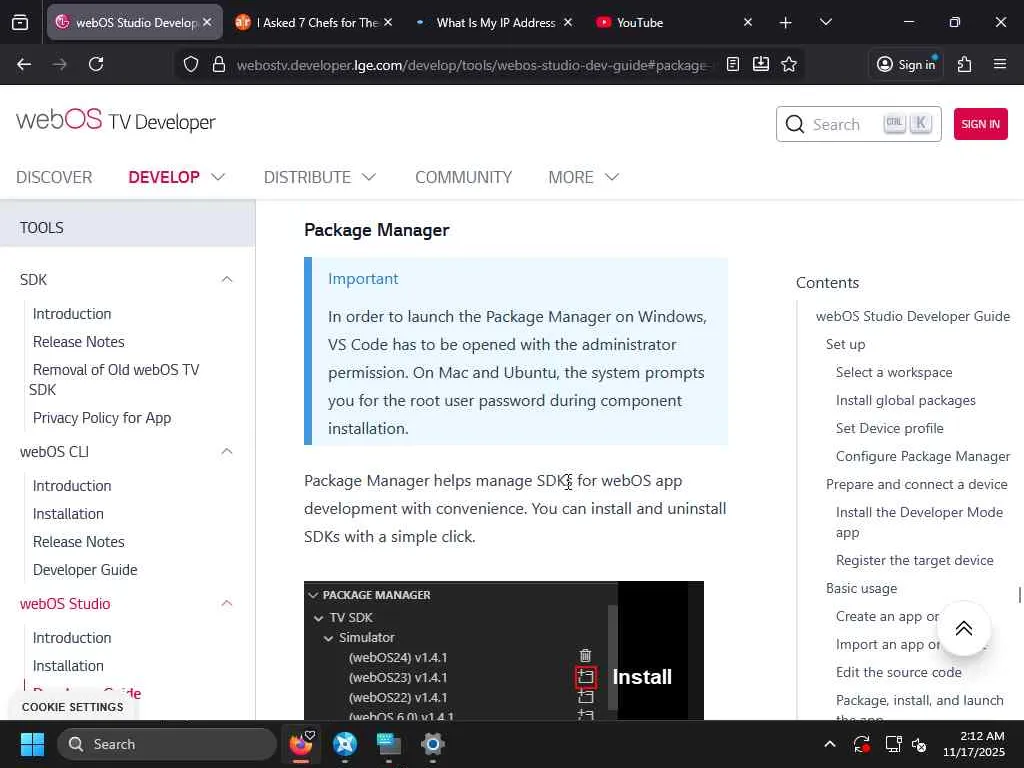
Task: Open Firefox from the taskbar
Action: 301,744
